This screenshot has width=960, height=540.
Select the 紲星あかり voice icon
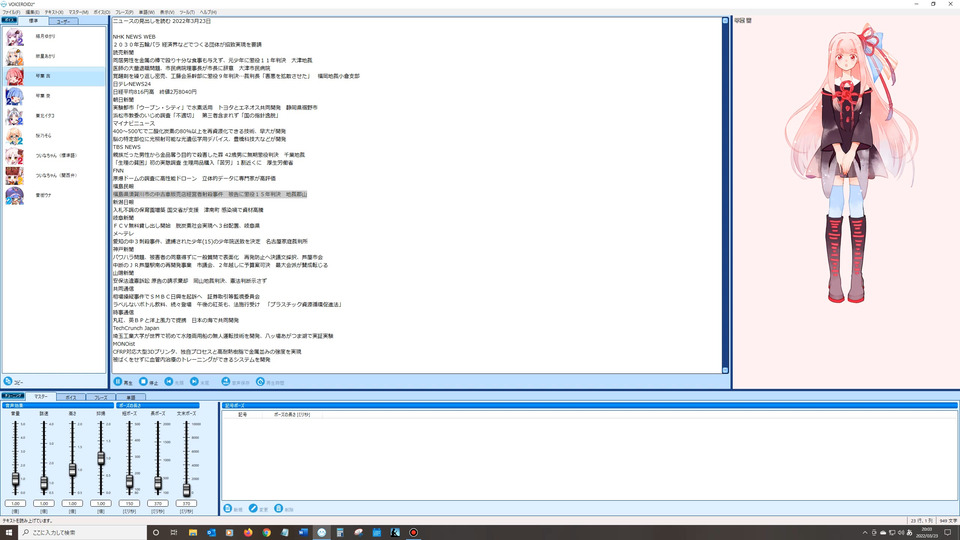point(14,56)
